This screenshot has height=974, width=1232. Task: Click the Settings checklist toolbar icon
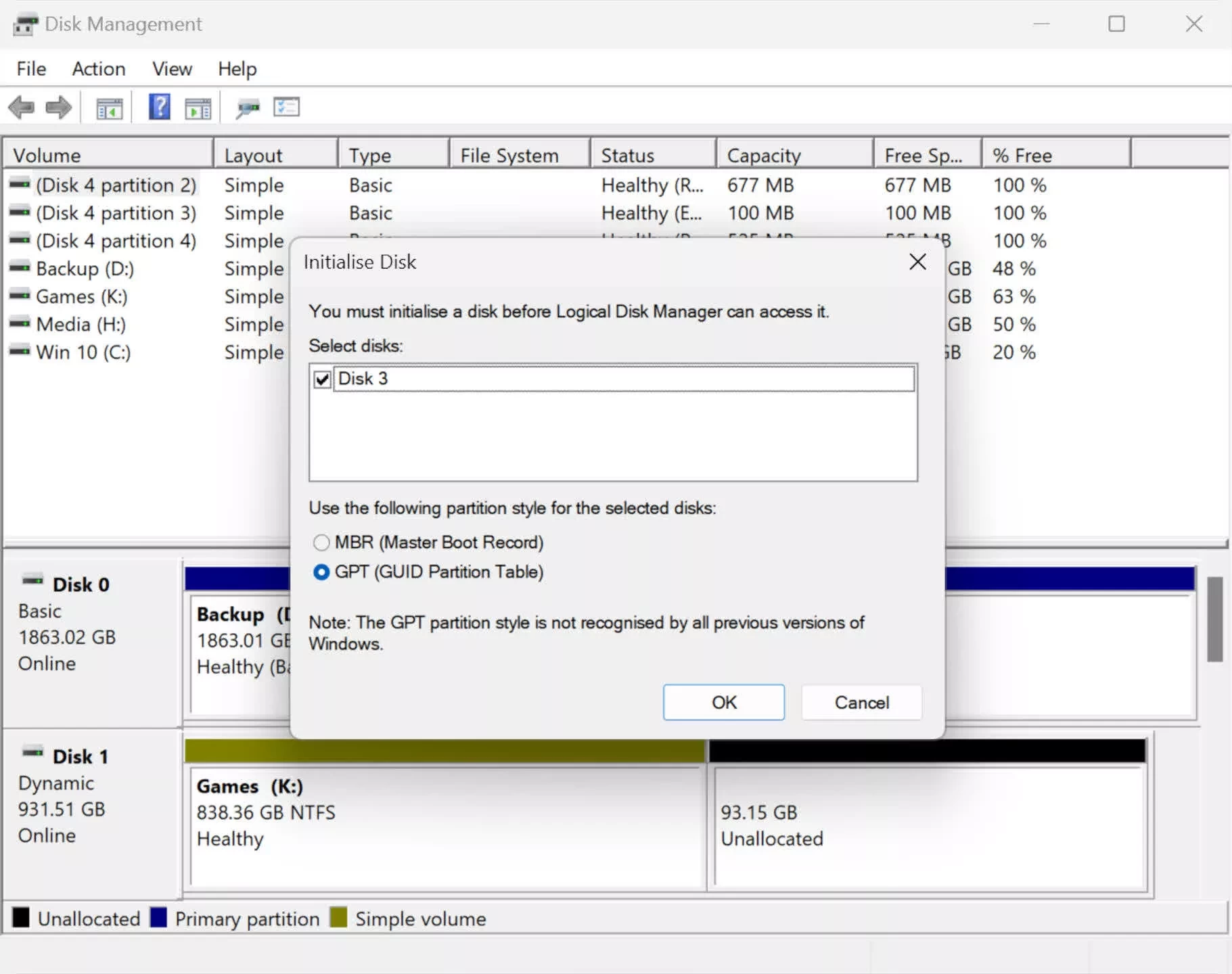coord(286,107)
